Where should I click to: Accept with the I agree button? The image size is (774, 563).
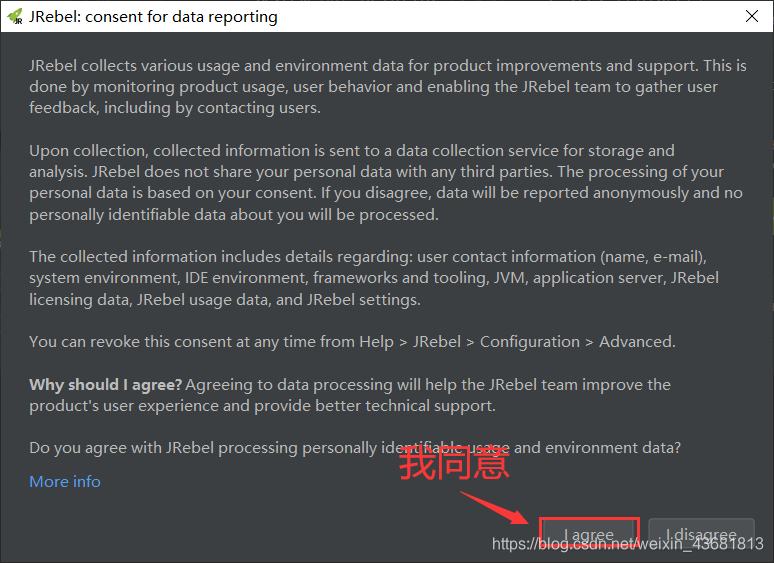(589, 534)
